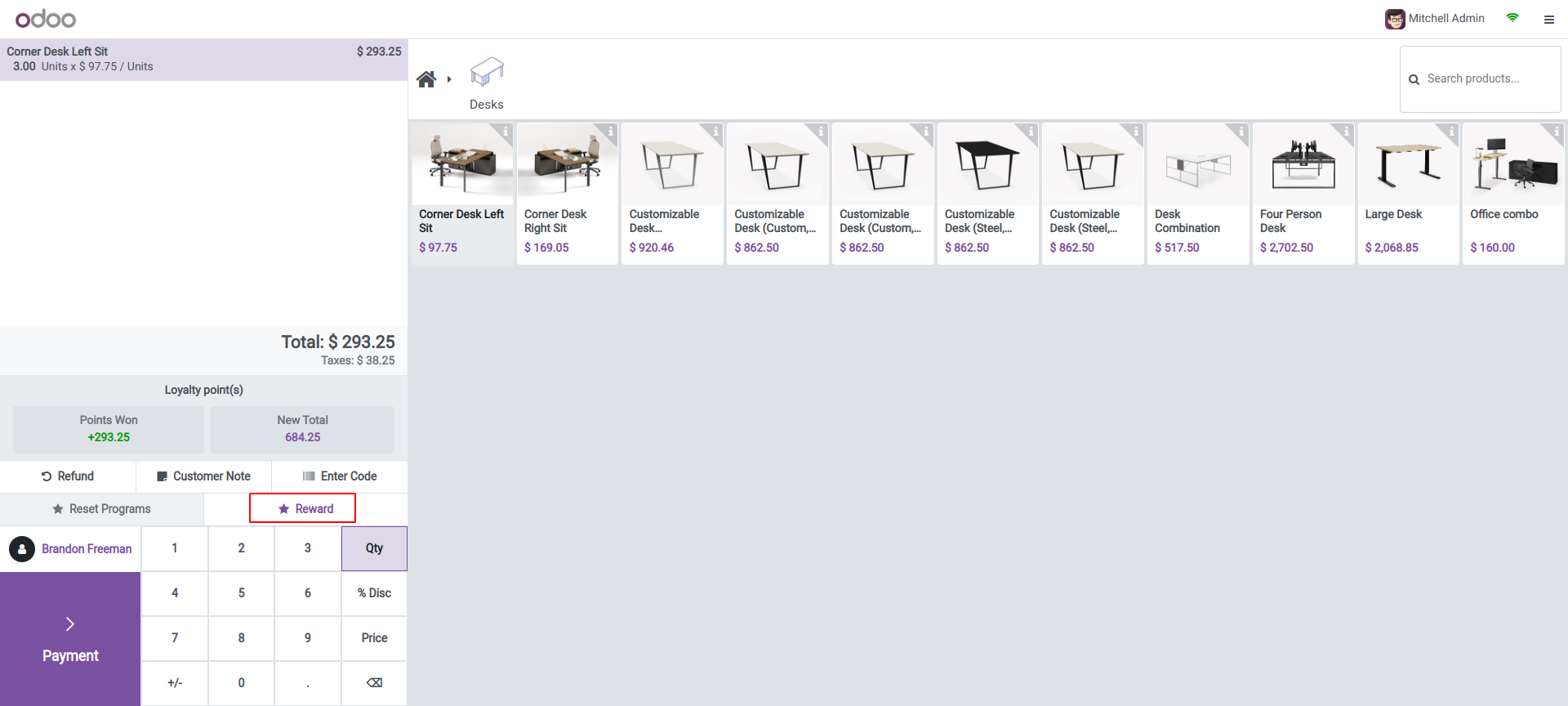Click the Wi-Fi connection status icon
Viewport: 1568px width, 706px height.
pyautogui.click(x=1512, y=18)
